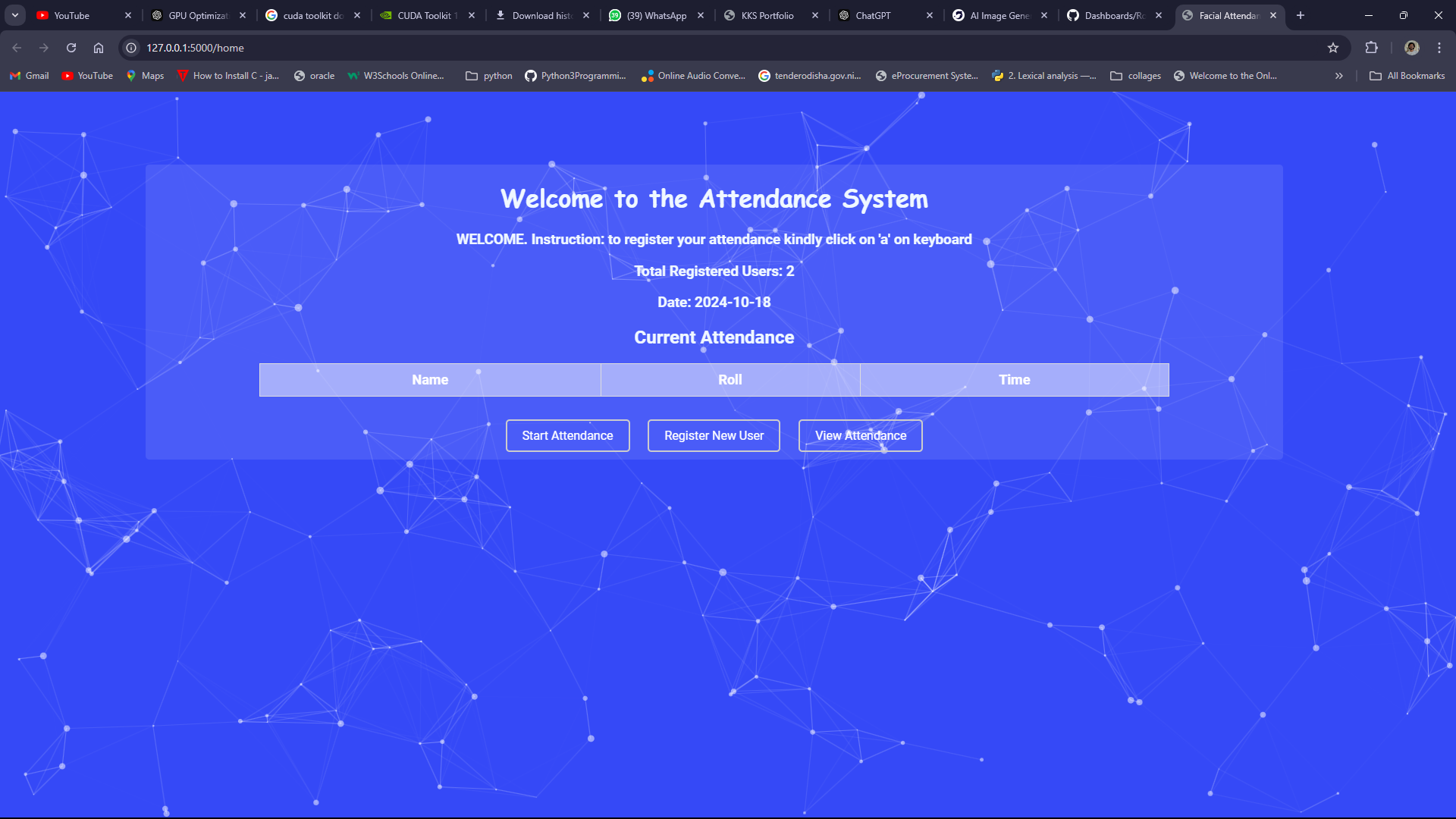Click the Date: 2024-10-18 text
1456x819 pixels.
coord(714,302)
